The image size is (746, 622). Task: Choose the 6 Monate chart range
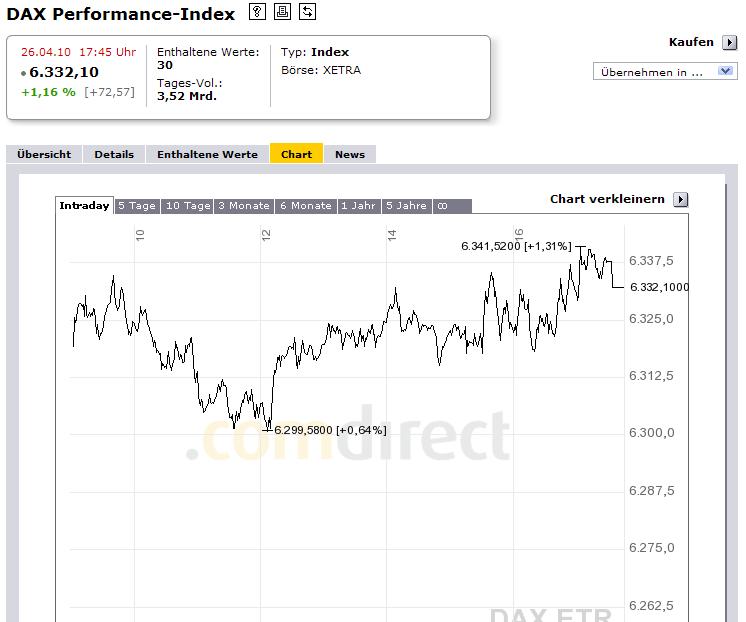point(306,206)
